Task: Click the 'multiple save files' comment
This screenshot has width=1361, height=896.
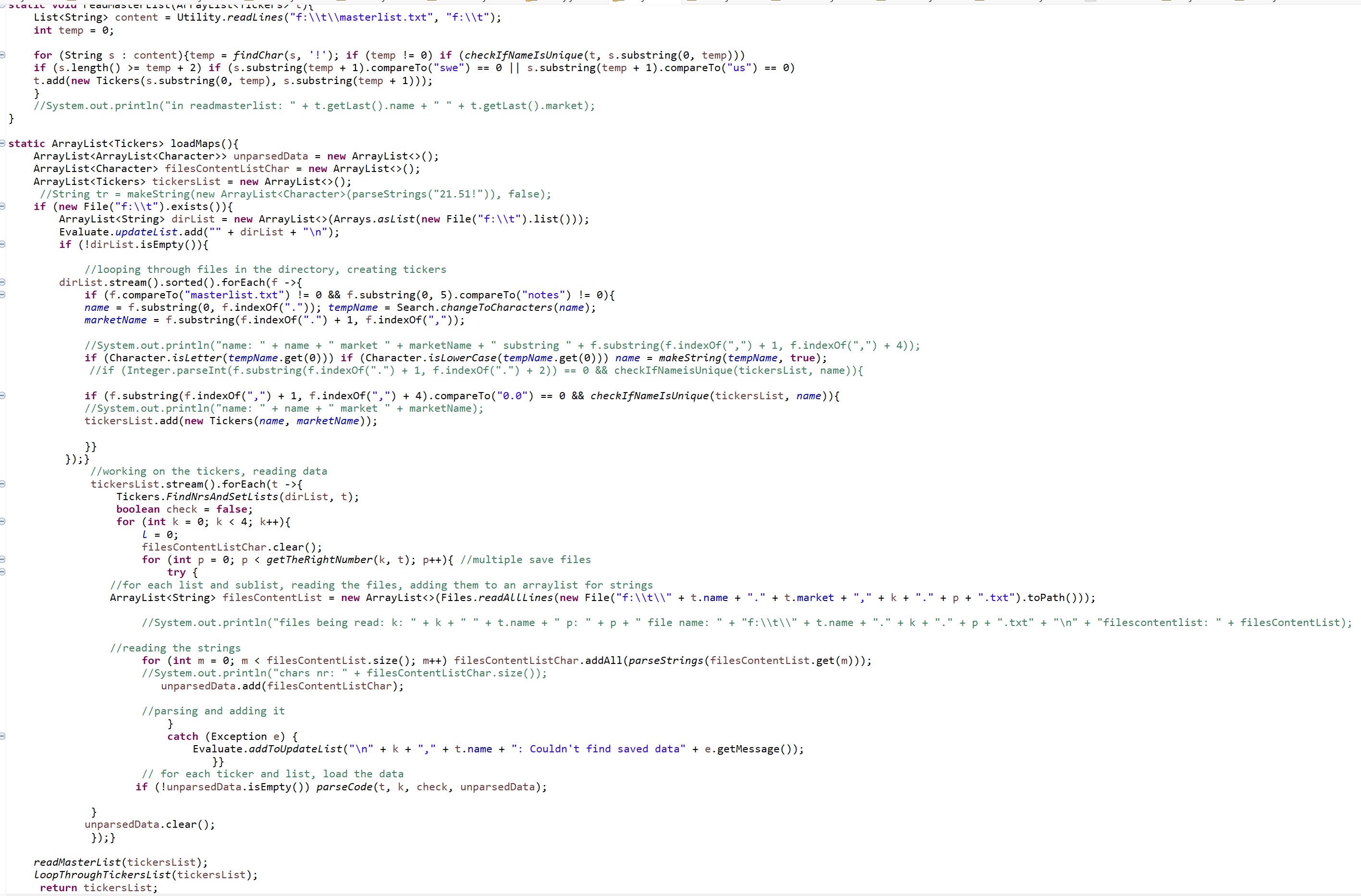Action: [526, 560]
